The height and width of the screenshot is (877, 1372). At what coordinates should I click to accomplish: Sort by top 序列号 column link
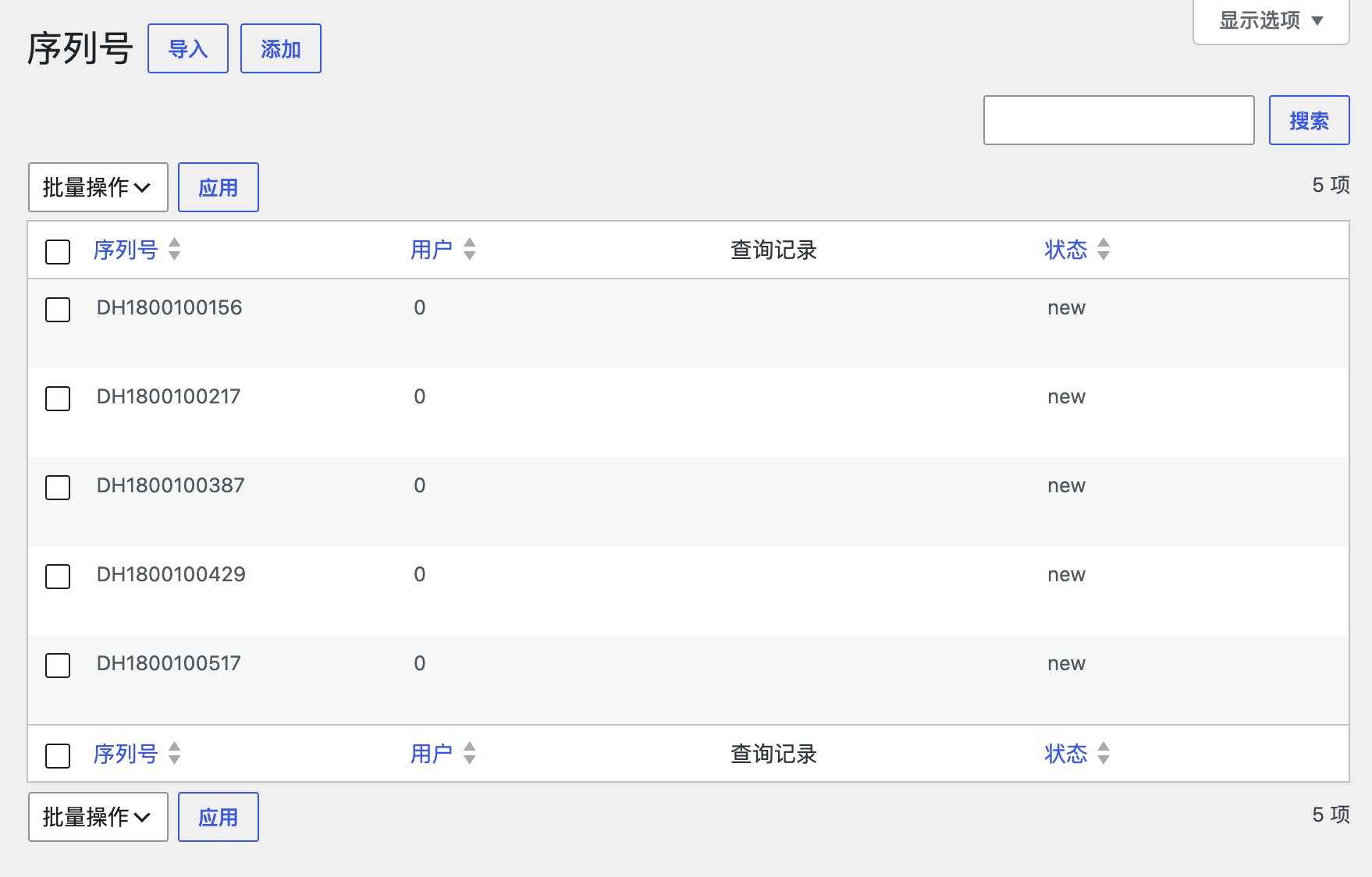point(126,250)
